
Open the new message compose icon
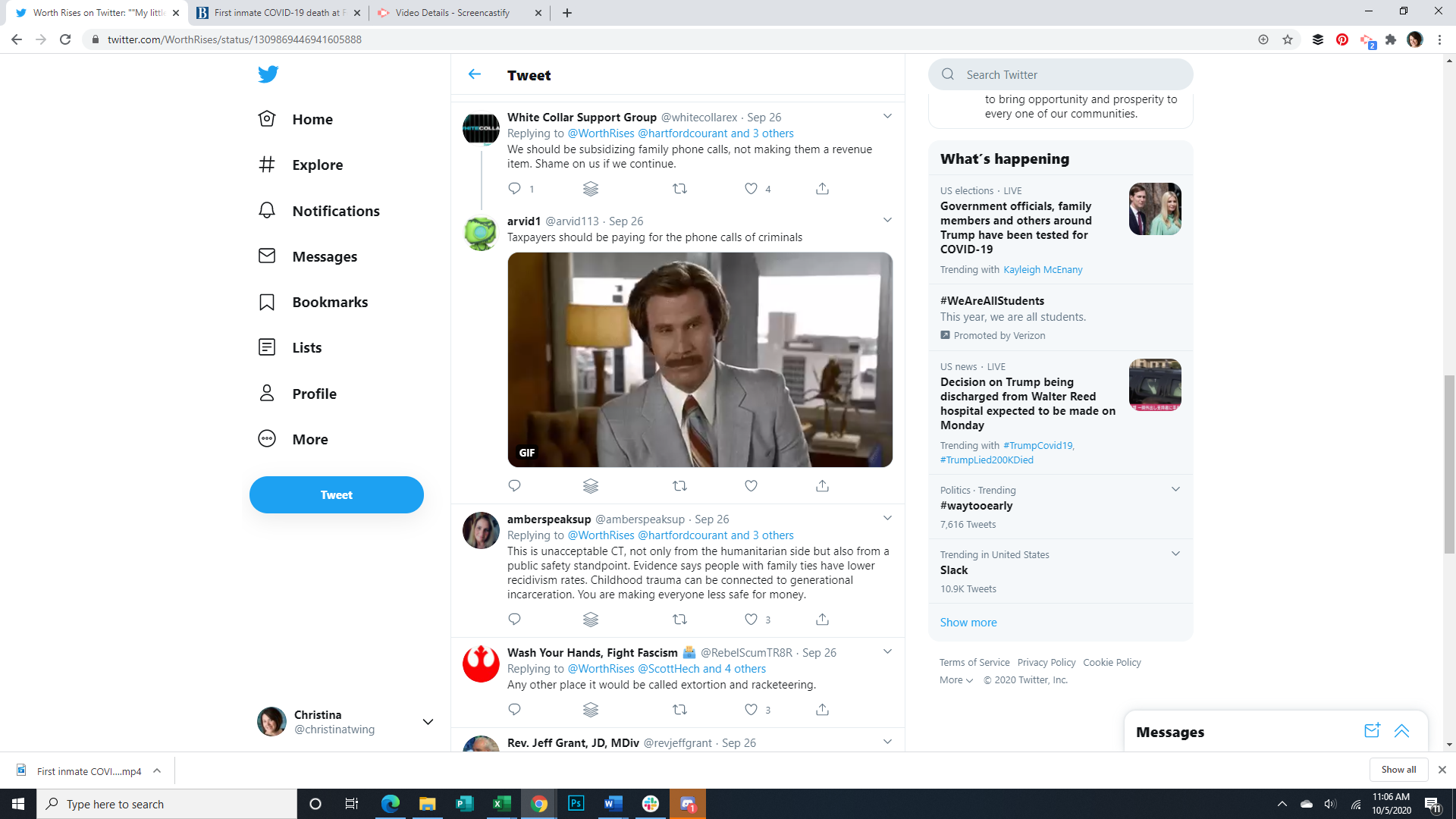1372,731
